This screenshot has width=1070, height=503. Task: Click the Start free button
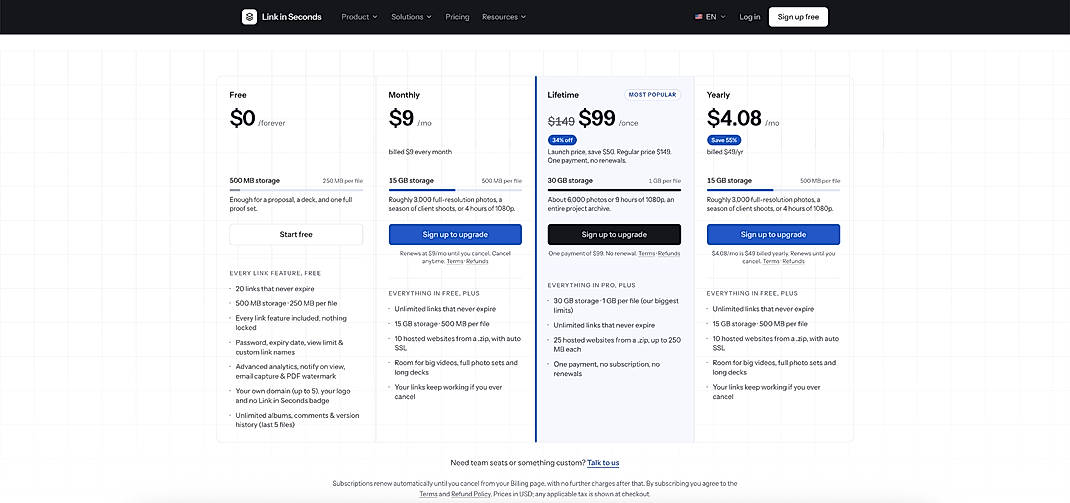[x=296, y=234]
